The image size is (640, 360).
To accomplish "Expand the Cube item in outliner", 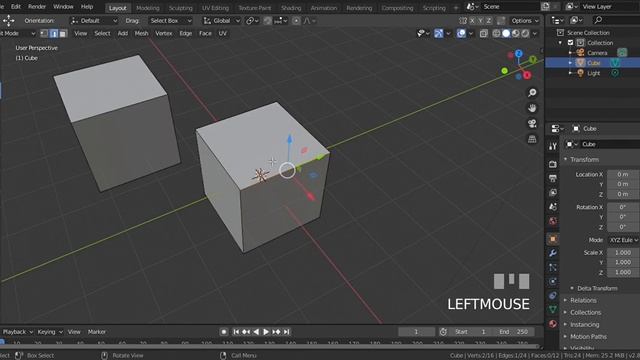I will click(570, 63).
